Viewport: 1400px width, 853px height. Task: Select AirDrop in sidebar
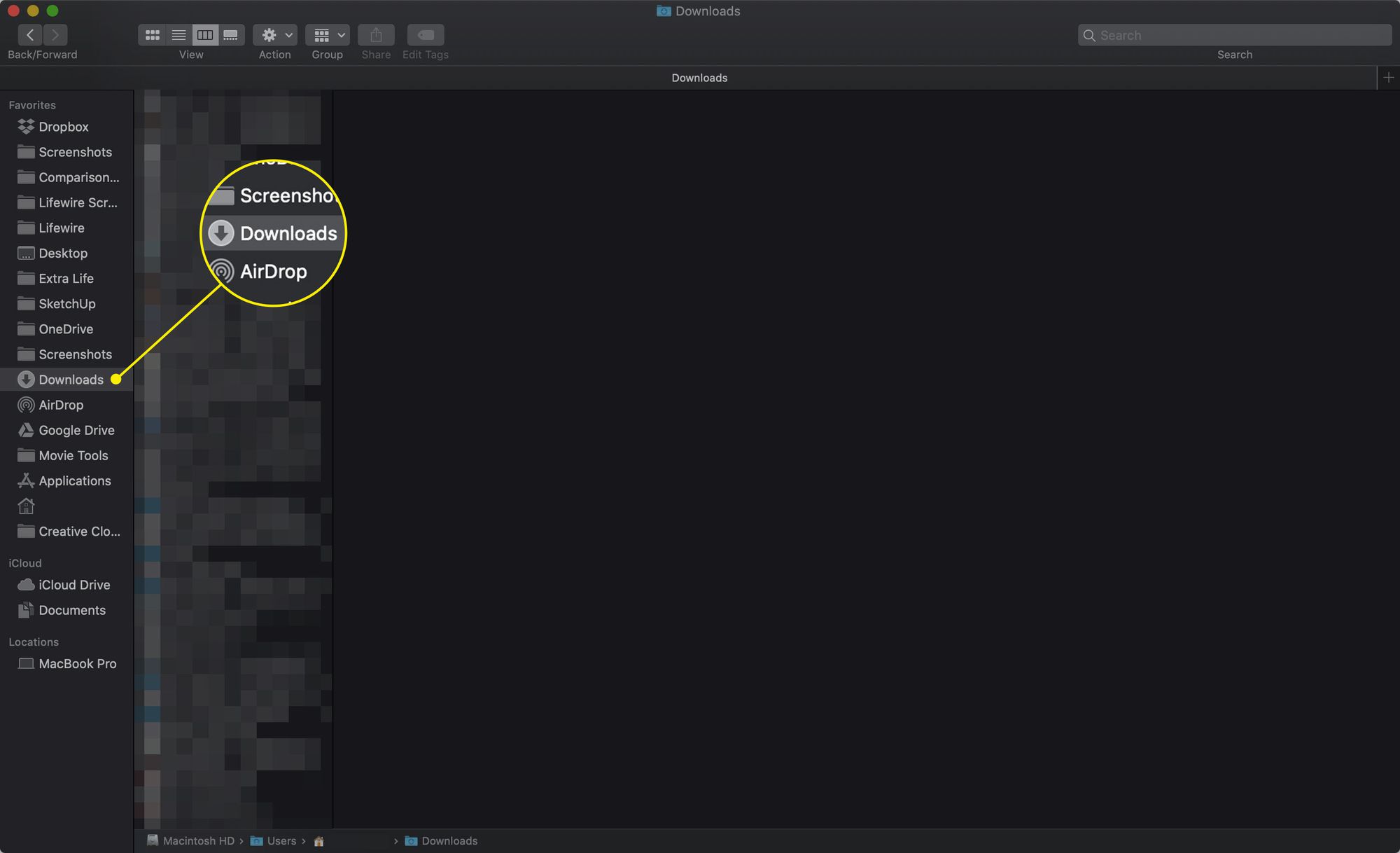pyautogui.click(x=61, y=405)
